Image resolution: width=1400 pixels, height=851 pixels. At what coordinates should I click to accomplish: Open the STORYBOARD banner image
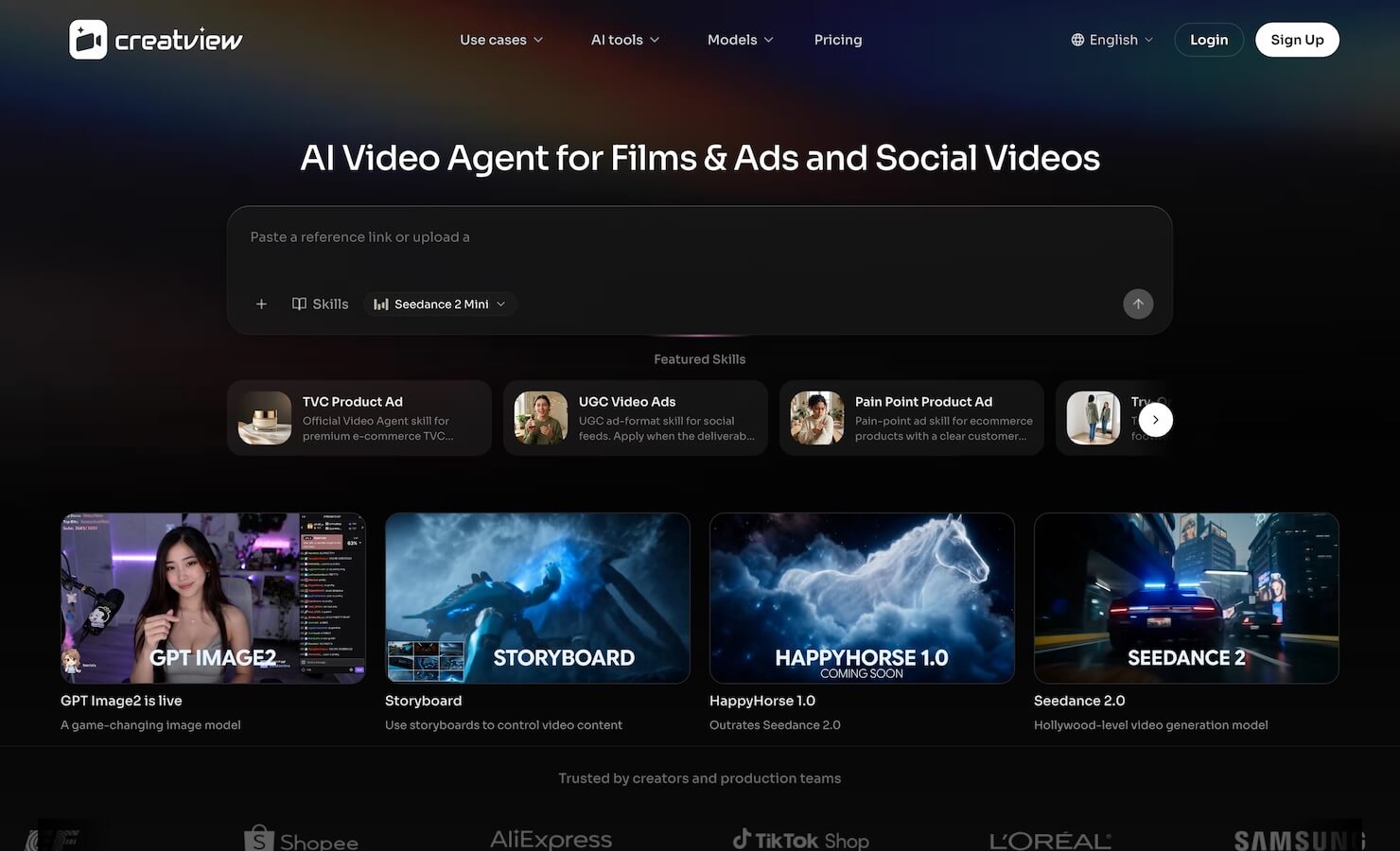pos(537,598)
